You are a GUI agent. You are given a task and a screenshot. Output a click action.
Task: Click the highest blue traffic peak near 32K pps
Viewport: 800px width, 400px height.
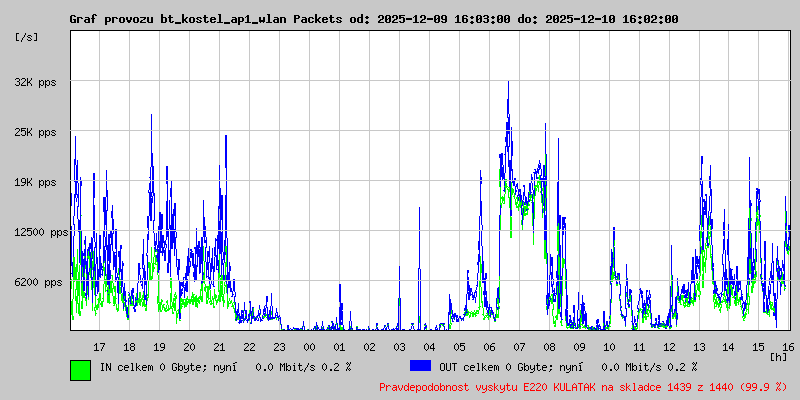pos(508,83)
